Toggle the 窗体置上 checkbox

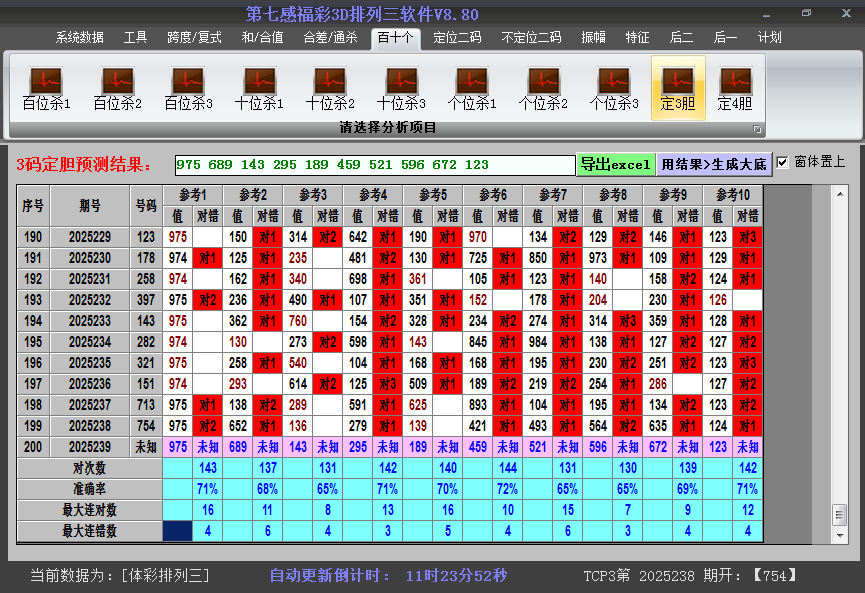783,162
